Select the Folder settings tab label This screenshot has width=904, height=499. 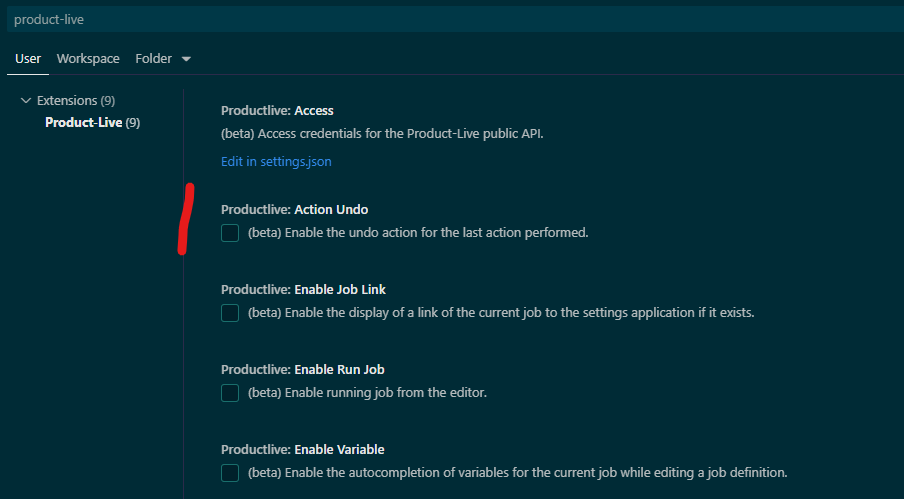[x=154, y=59]
